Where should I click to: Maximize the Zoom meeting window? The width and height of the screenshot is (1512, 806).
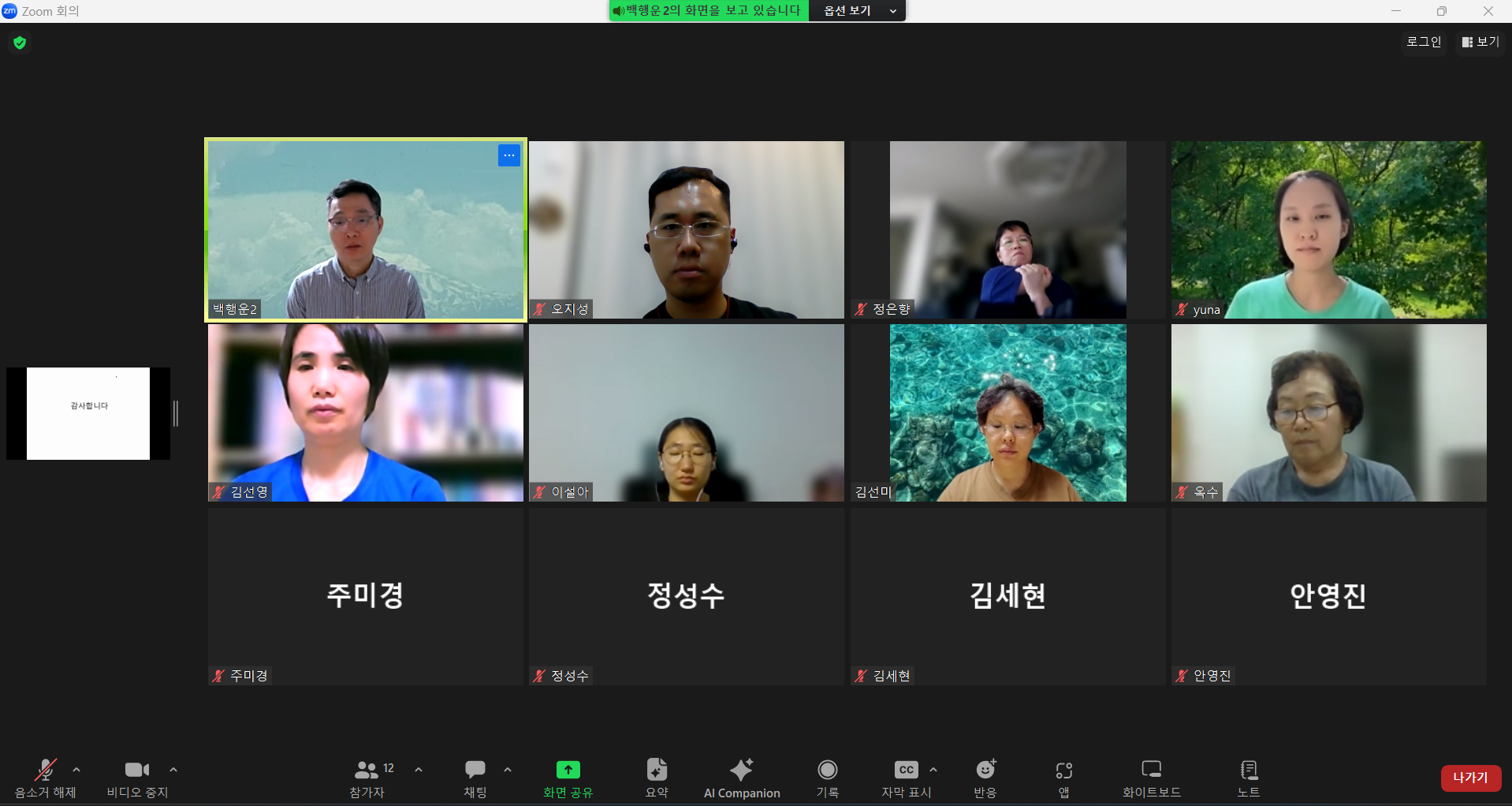(x=1442, y=11)
